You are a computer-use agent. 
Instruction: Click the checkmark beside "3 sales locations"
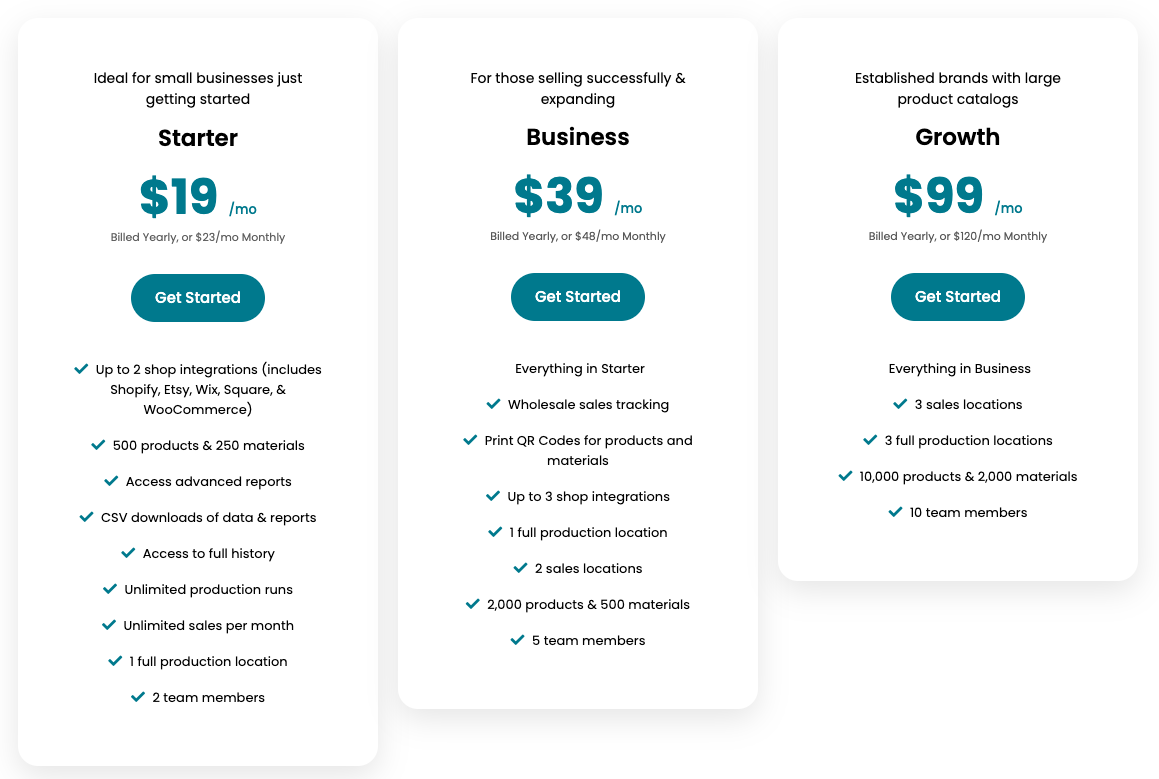(899, 404)
